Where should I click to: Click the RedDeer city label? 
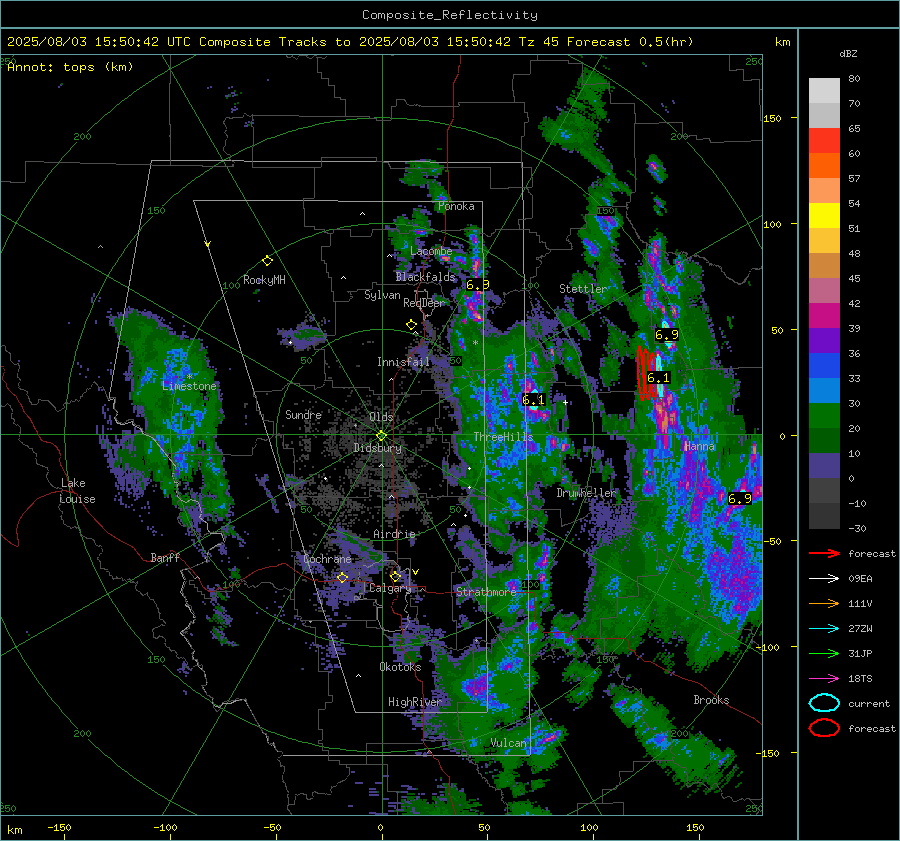[x=424, y=303]
